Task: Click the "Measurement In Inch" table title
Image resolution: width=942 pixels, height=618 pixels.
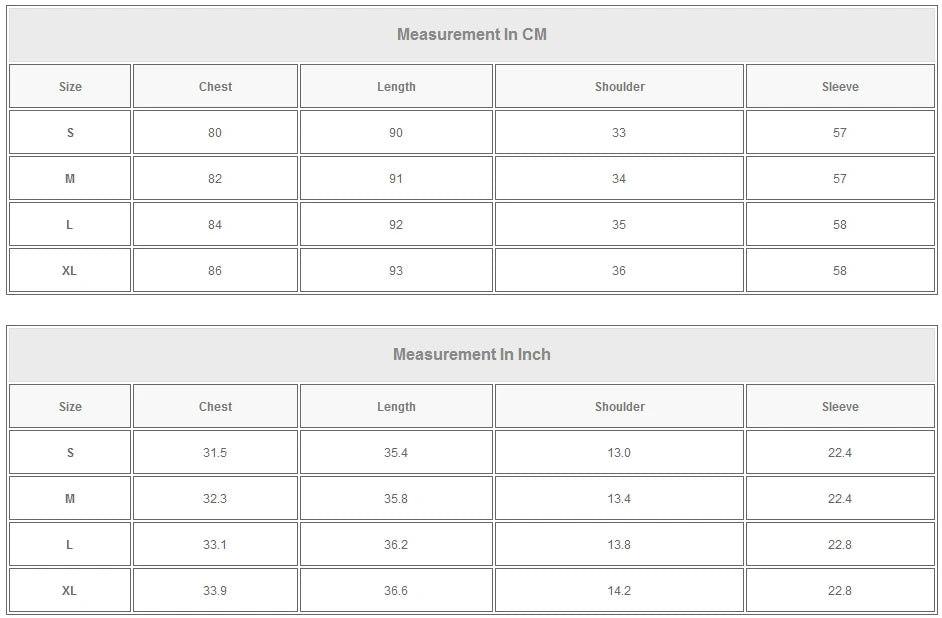Action: pos(472,355)
